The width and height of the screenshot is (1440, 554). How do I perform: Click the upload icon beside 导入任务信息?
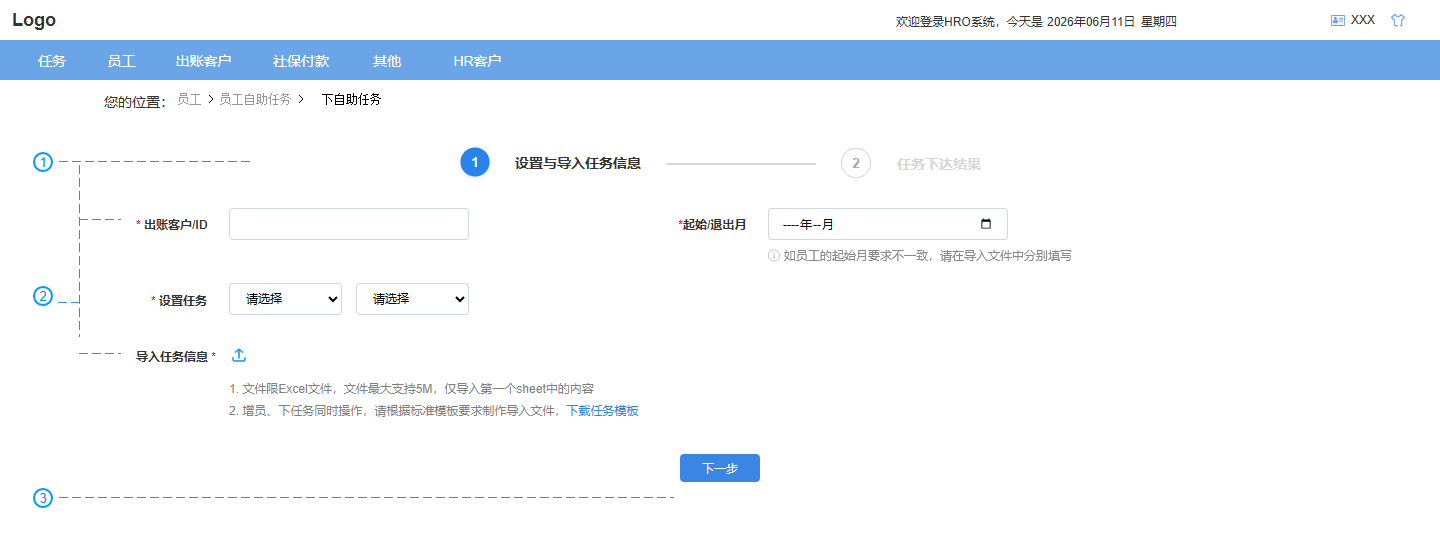click(239, 355)
